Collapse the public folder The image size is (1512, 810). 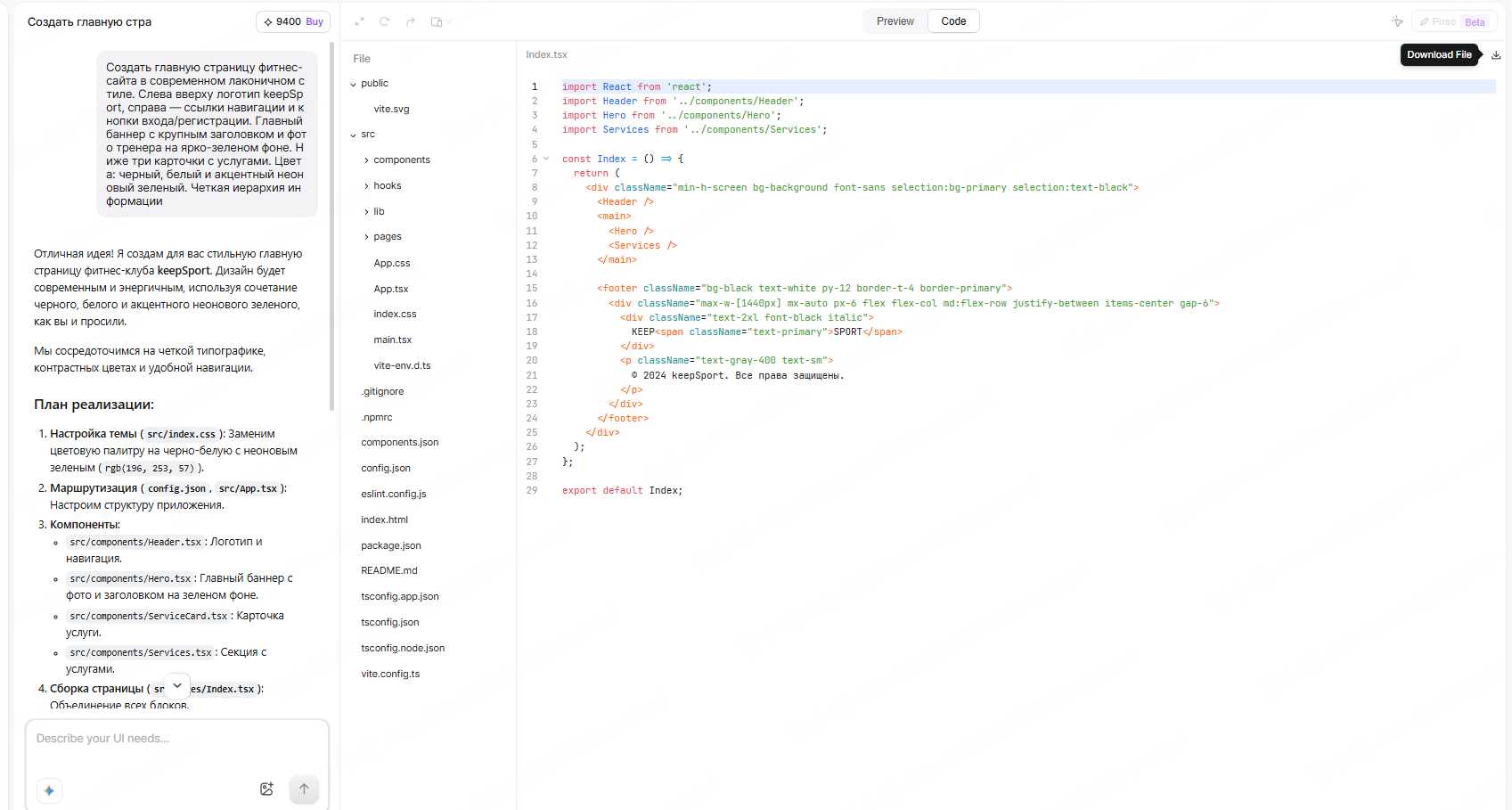click(x=354, y=84)
